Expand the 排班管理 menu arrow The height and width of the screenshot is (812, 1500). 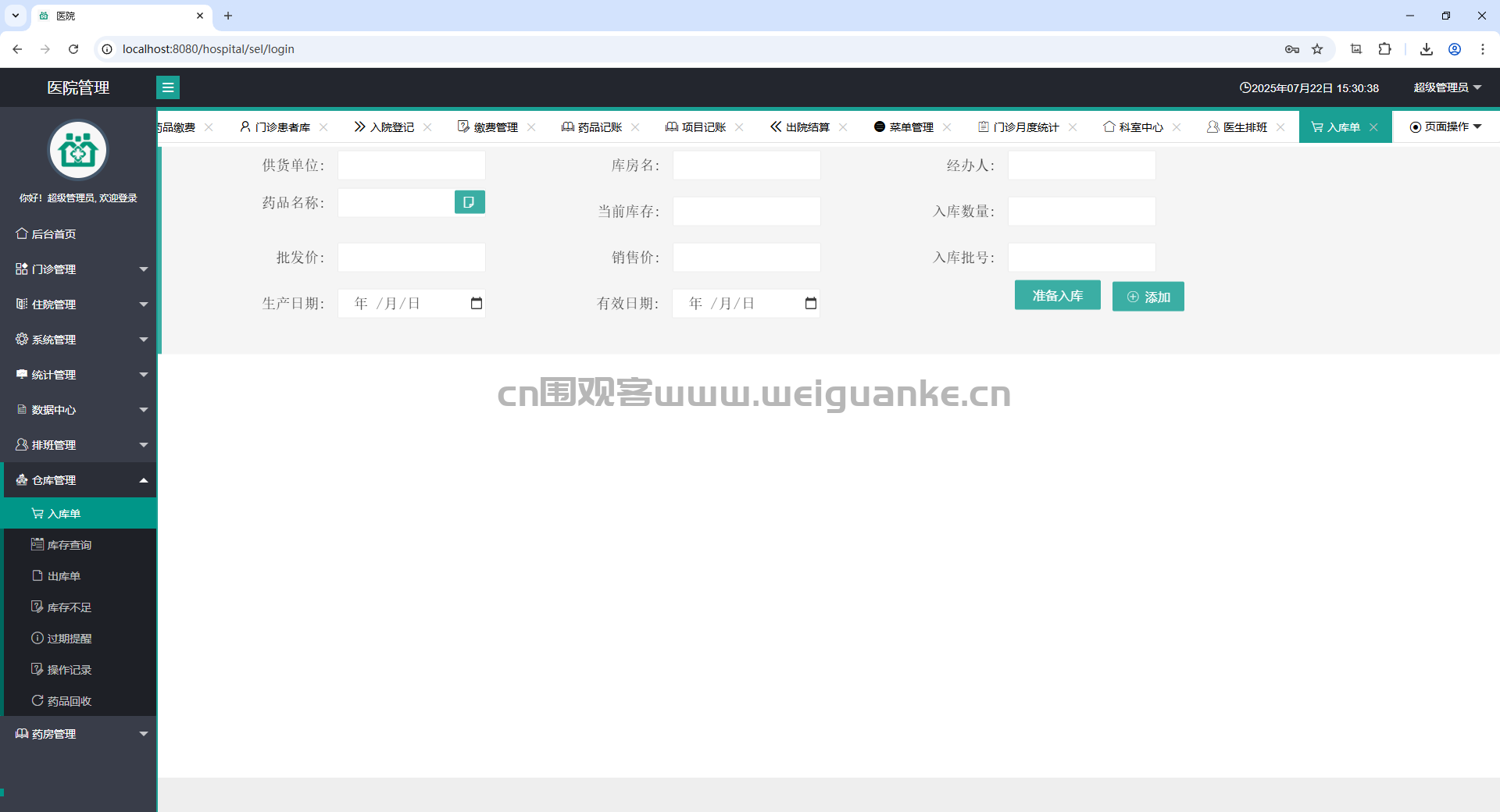144,445
